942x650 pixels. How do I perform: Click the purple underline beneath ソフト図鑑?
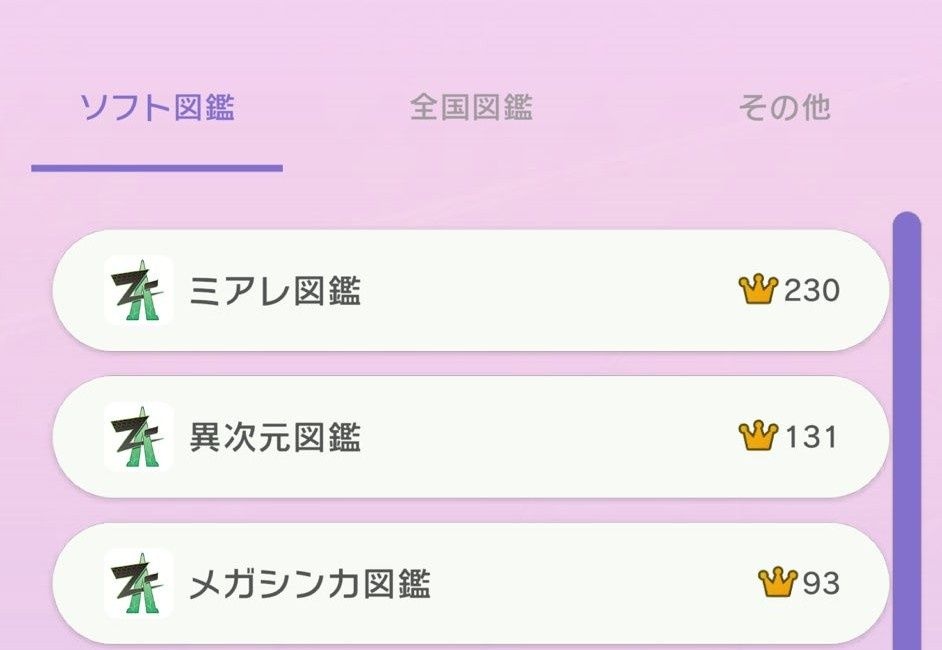point(157,168)
